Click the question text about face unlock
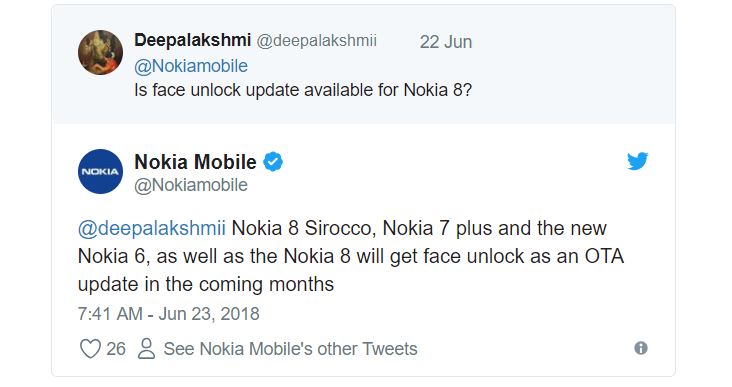Screen dimensions: 732x387 click(303, 90)
